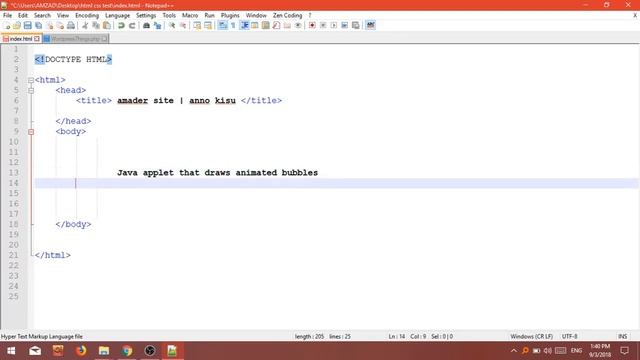This screenshot has height=360, width=640.
Task: Click the Save file toolbar icon
Action: point(28,25)
